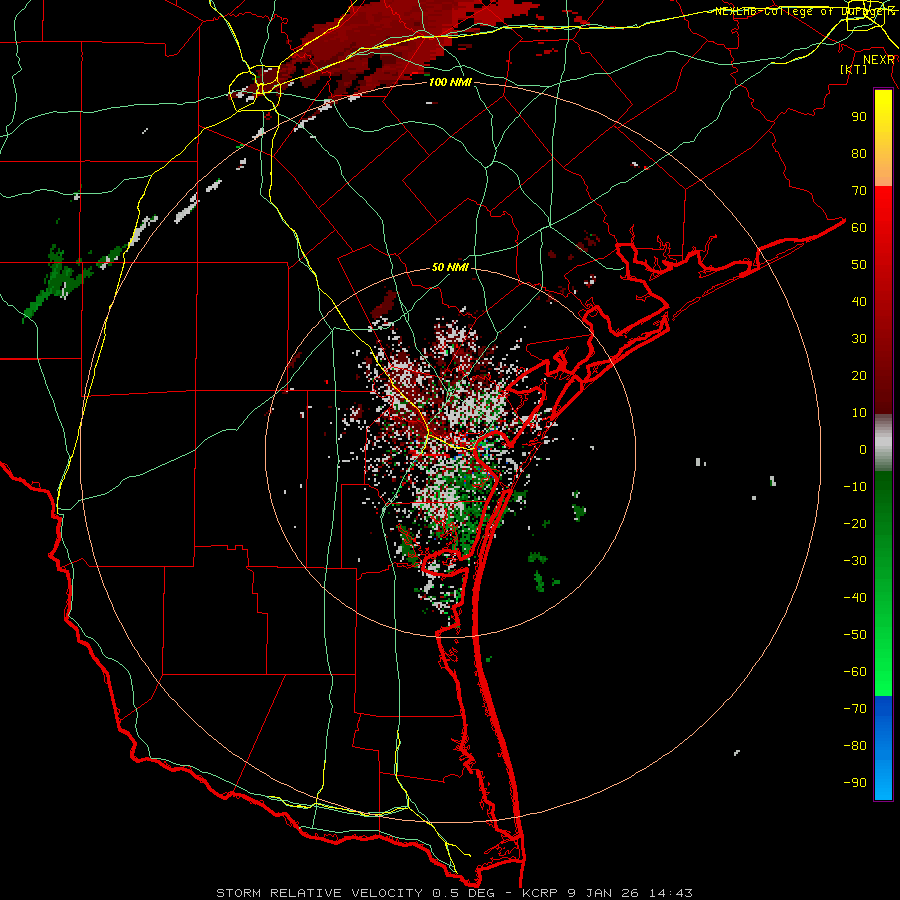Click the positive 10 scale value

(x=859, y=413)
